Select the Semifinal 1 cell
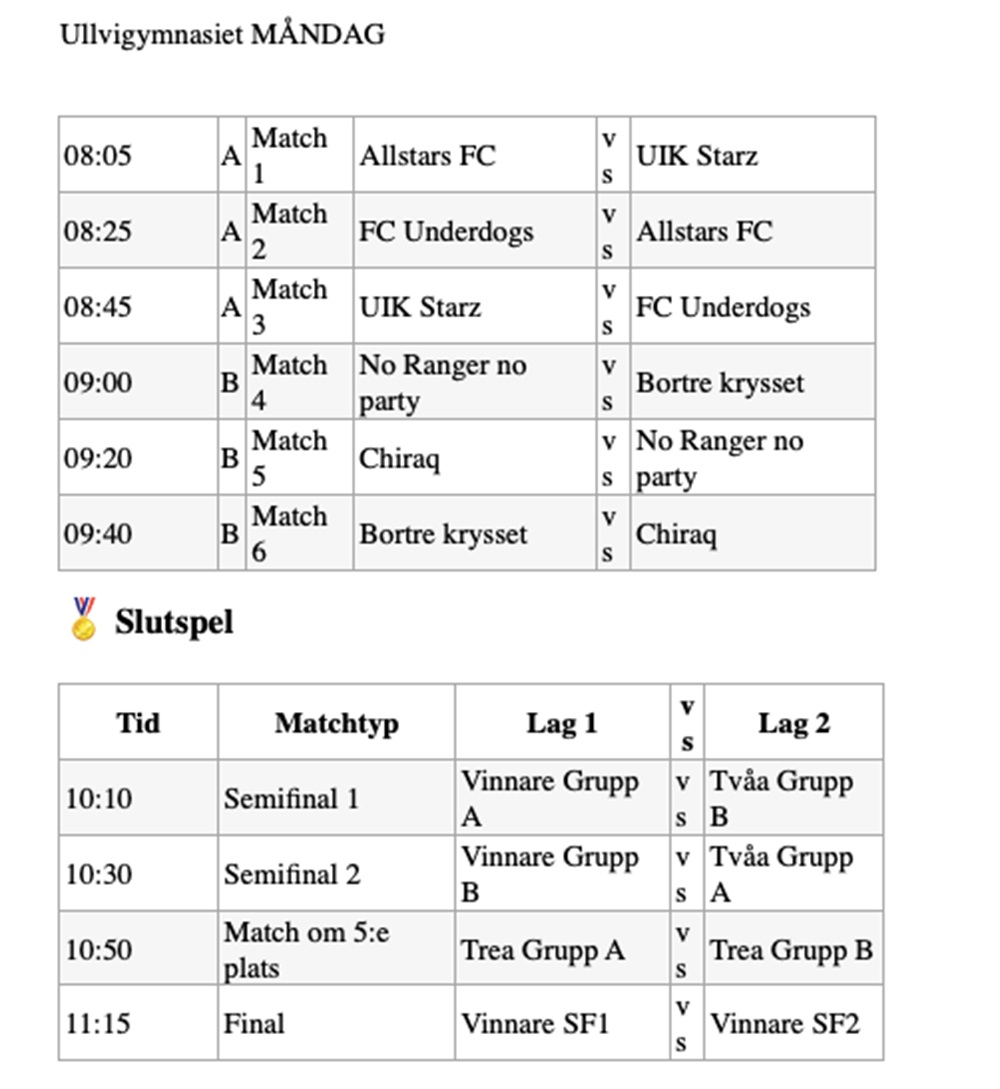Screen dimensions: 1000x1089 [x=291, y=799]
